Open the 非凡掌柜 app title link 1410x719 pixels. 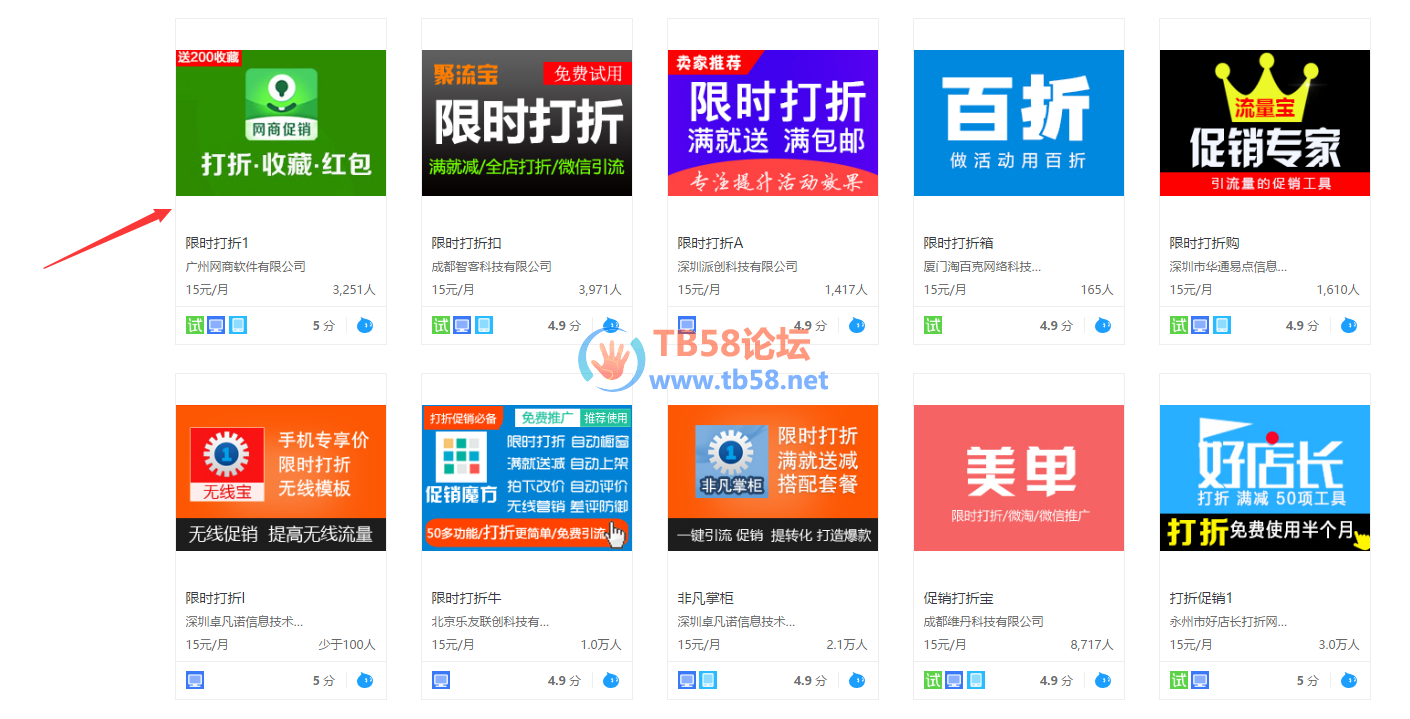pos(706,598)
